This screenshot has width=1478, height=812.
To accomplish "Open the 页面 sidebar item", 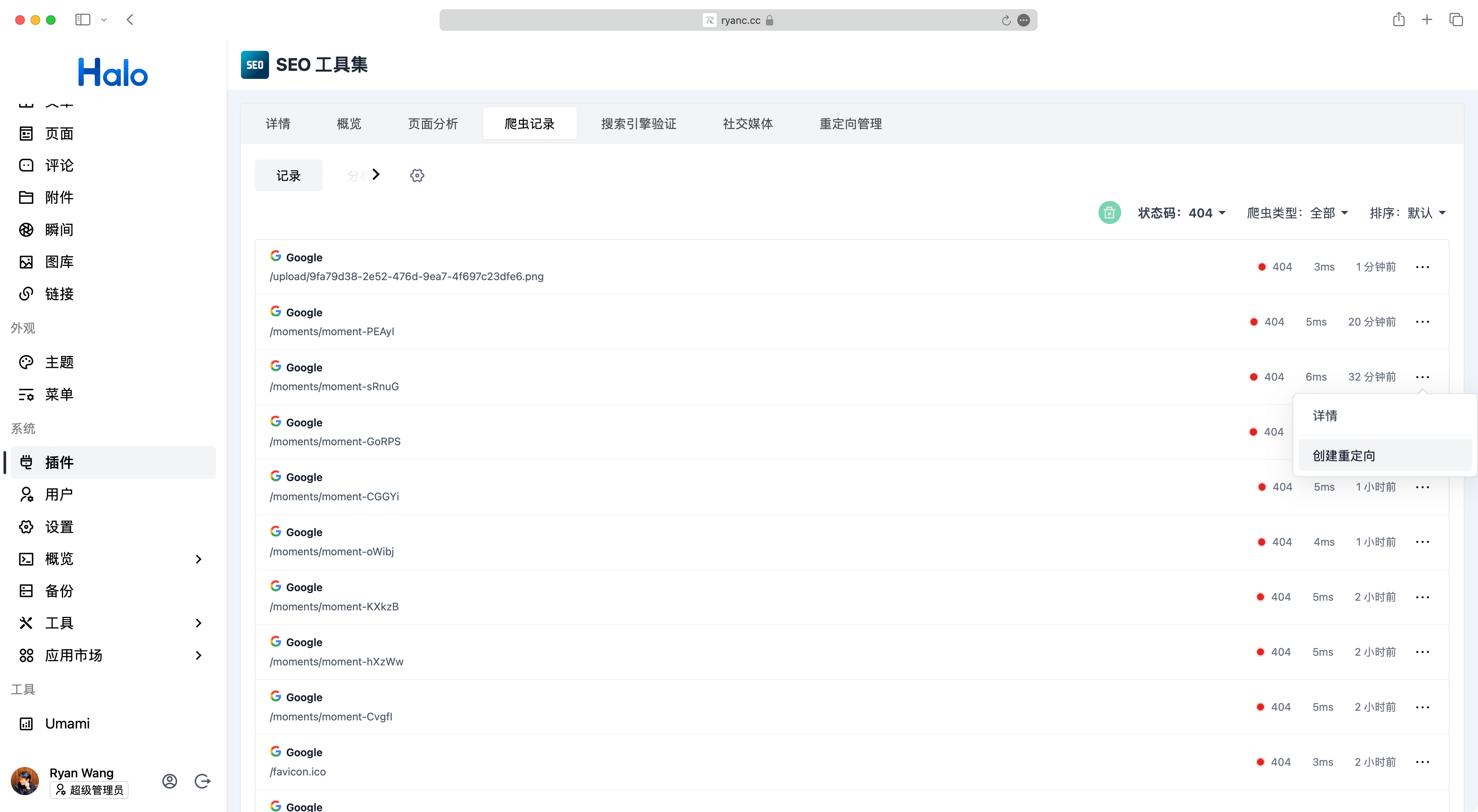I will tap(112, 133).
